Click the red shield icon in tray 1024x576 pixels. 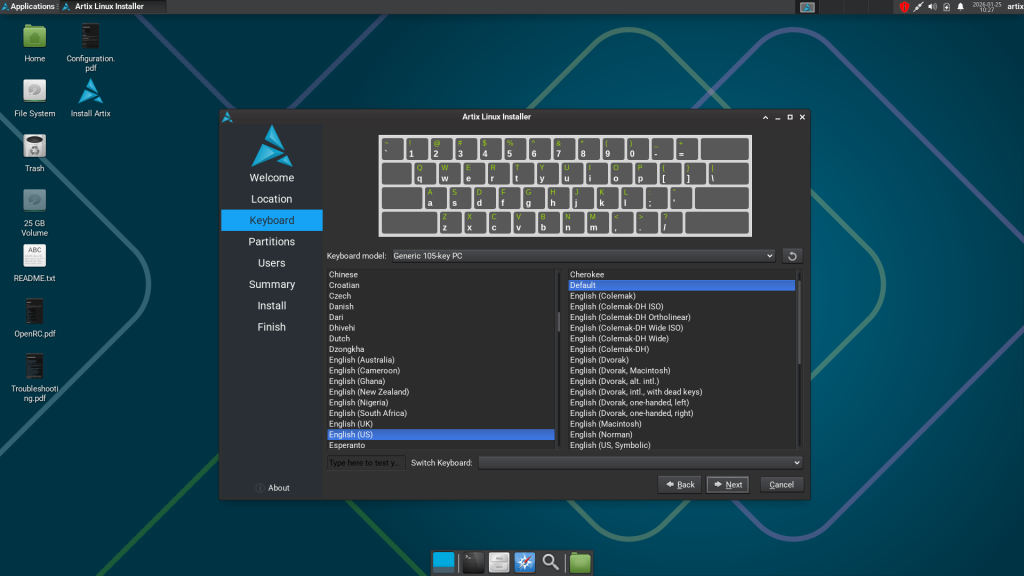click(904, 7)
